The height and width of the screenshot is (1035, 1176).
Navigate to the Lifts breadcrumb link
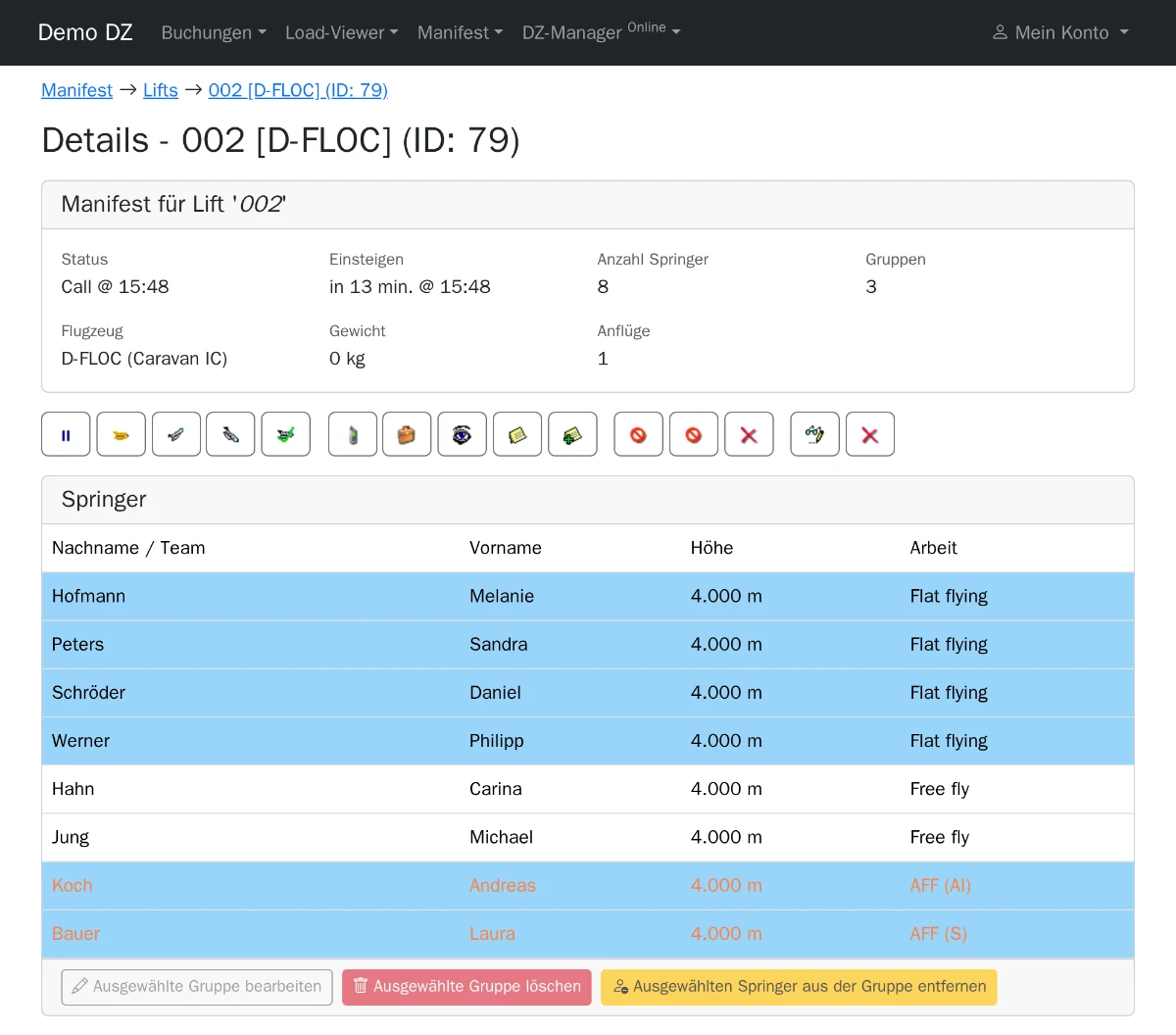click(161, 90)
